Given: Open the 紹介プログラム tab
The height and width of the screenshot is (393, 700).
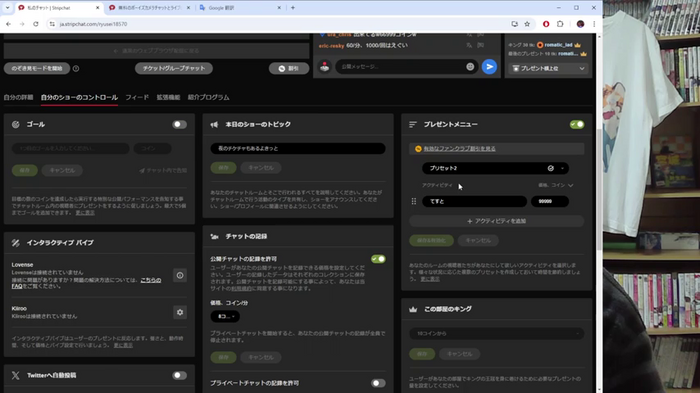Looking at the screenshot, I should tap(208, 97).
